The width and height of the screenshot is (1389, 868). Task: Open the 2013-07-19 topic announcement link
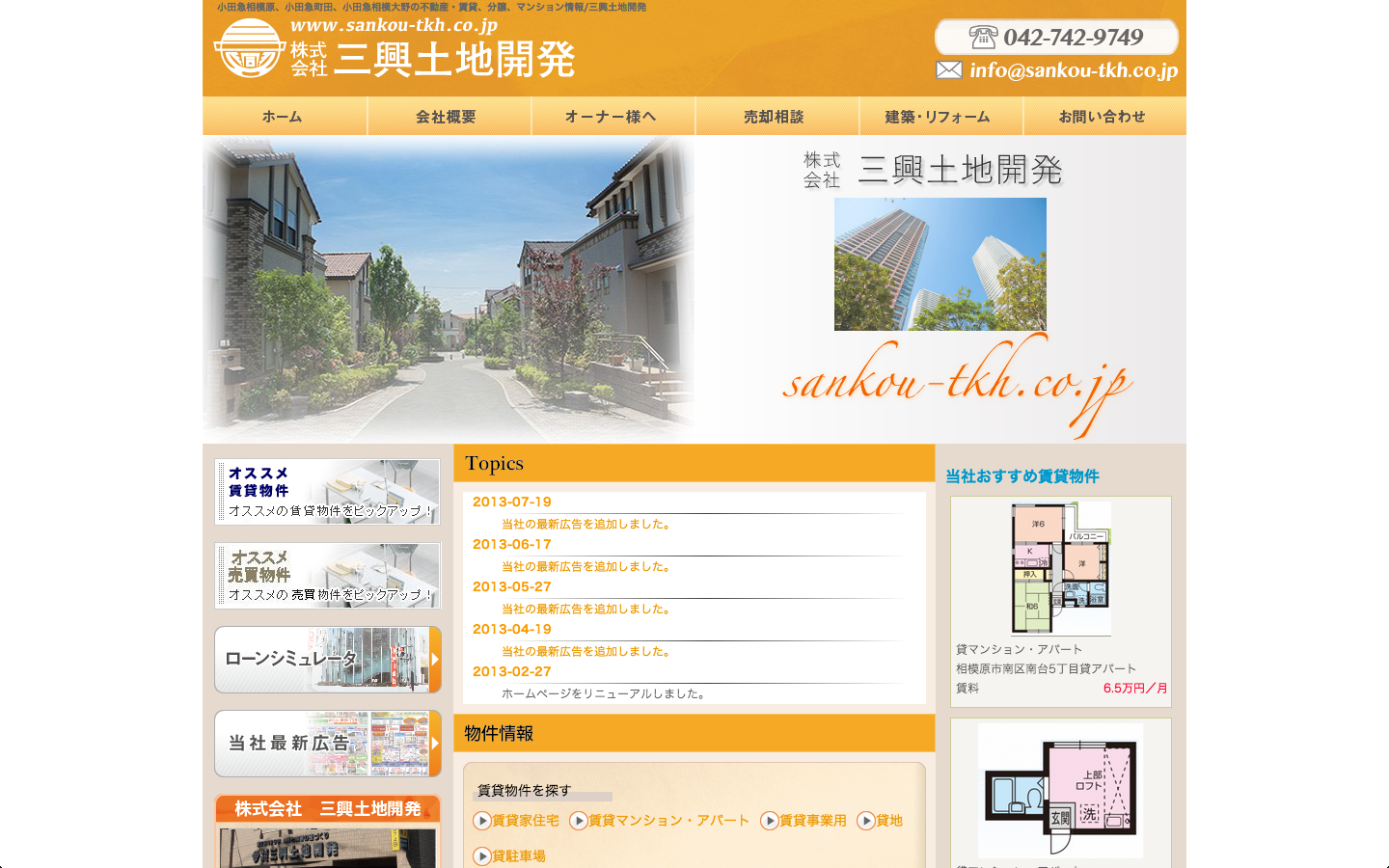[x=586, y=525]
